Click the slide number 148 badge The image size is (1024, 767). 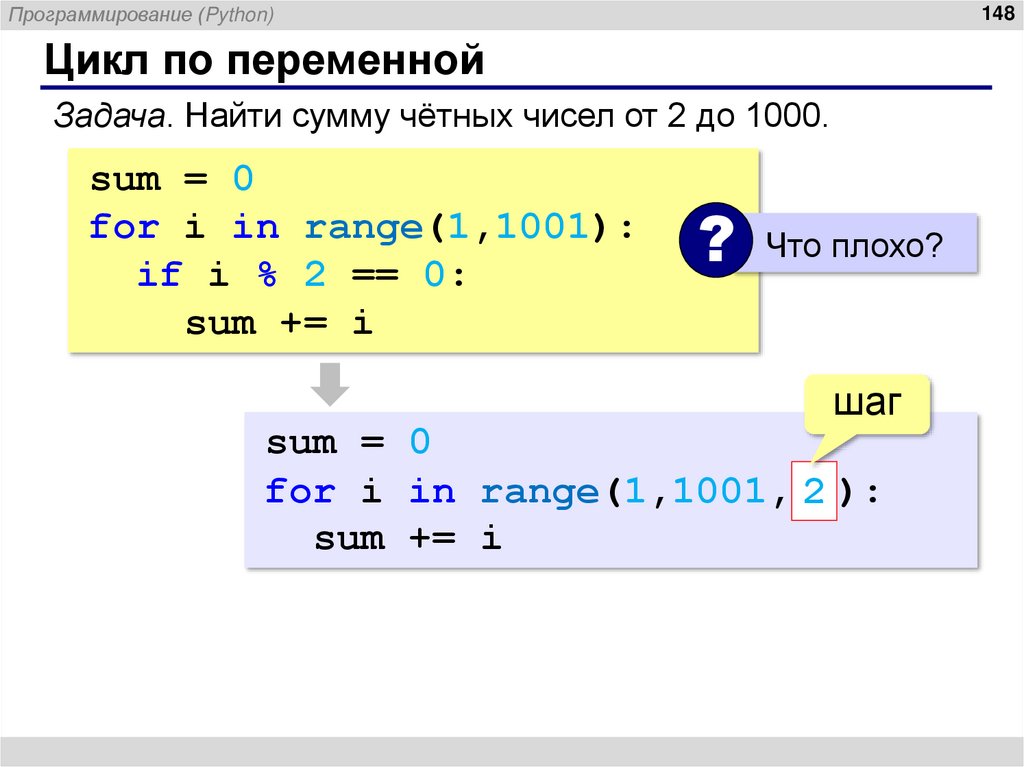click(x=996, y=14)
